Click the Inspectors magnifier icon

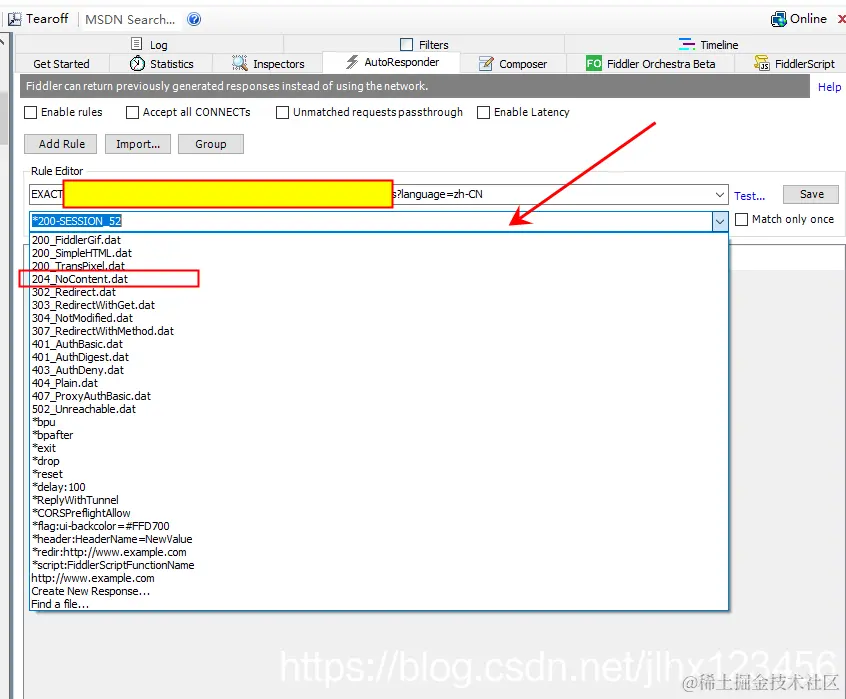(240, 63)
